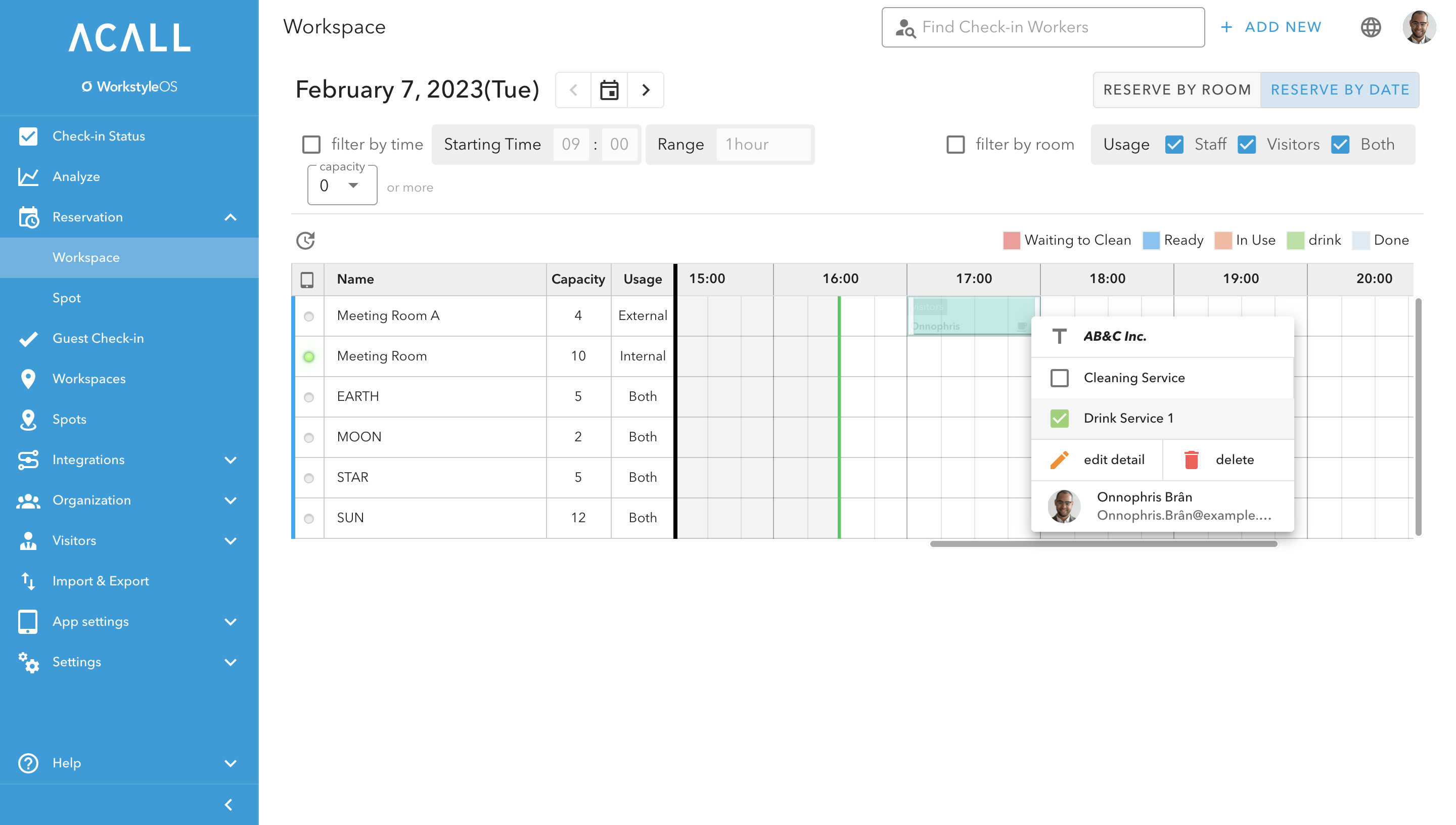This screenshot has height=825, width=1456.
Task: Check the Cleaning Service checkbox
Action: click(1059, 378)
